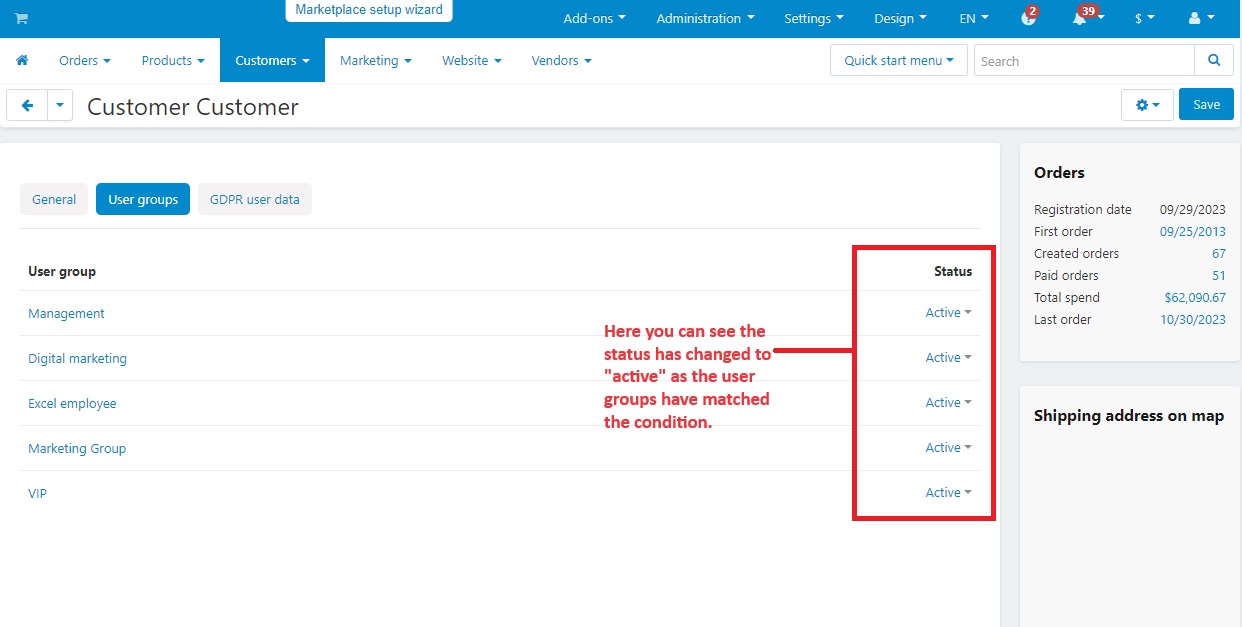Expand Excel employee status dropdown
Screen dimensions: 1242x627
click(x=948, y=403)
